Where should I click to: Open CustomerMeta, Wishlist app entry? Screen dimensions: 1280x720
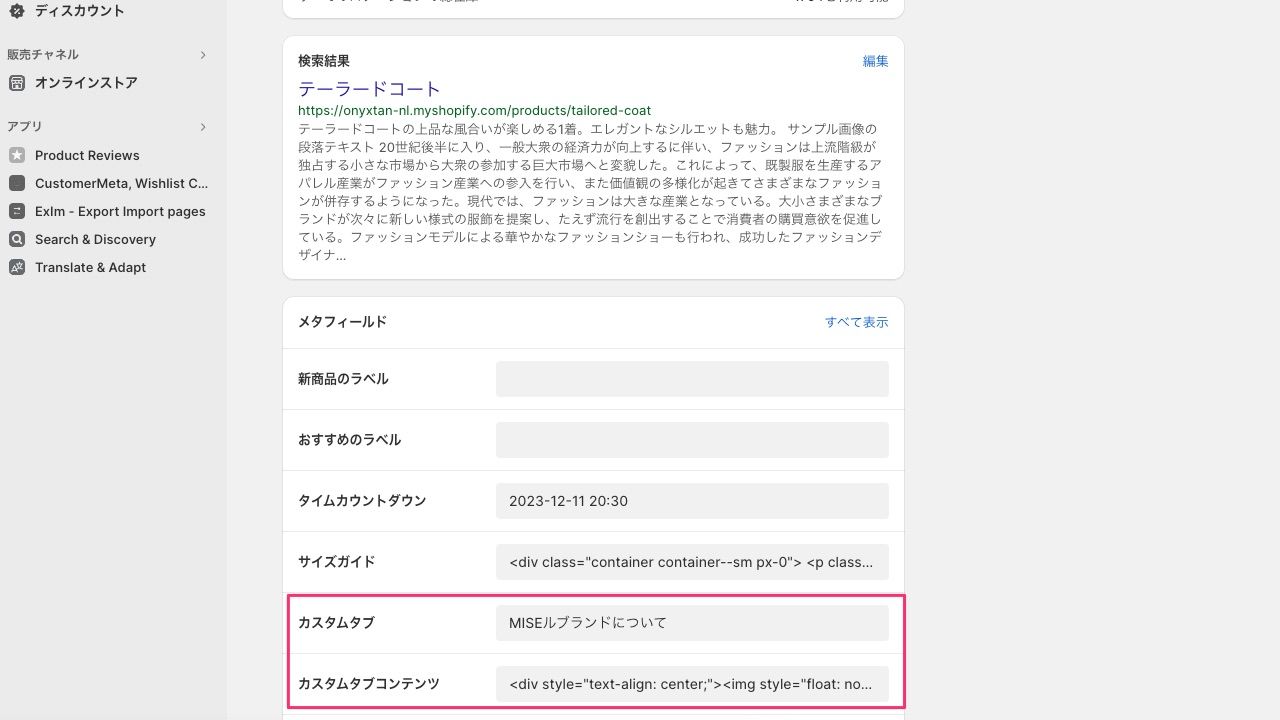(121, 183)
